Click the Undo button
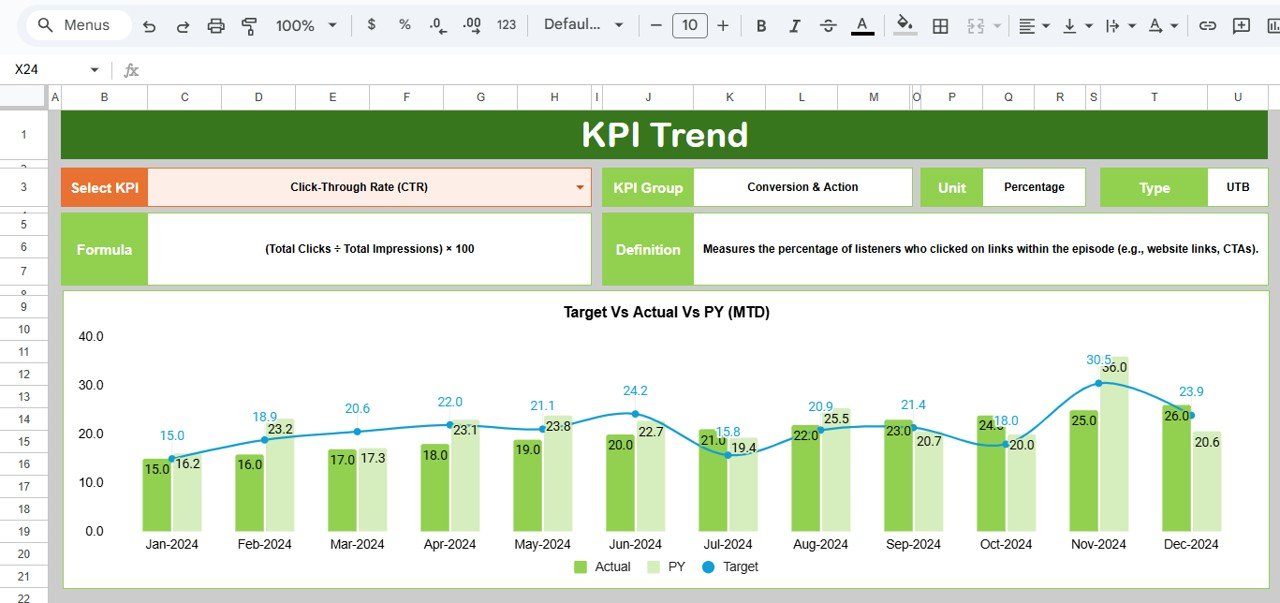Screen dimensions: 1280x603 (x=149, y=25)
